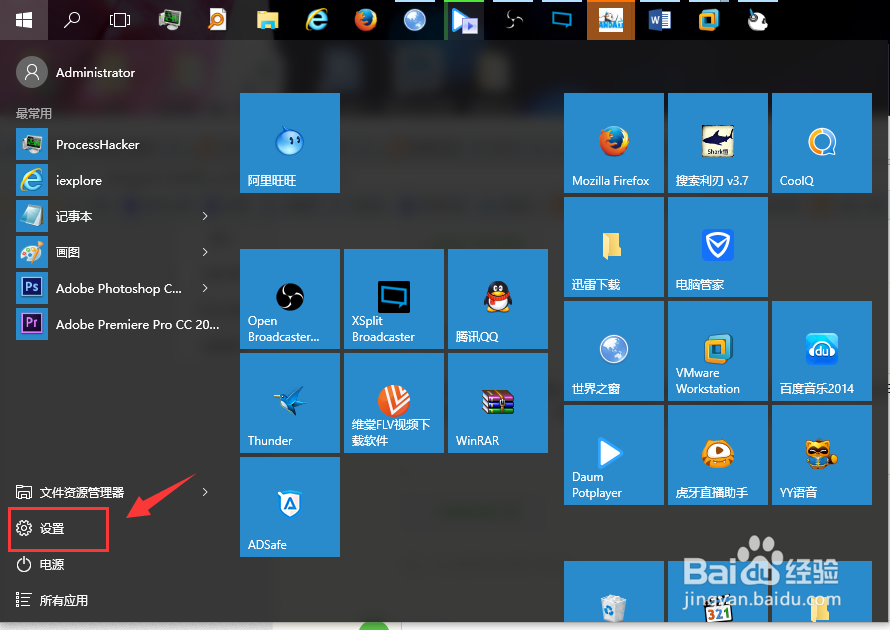This screenshot has height=630, width=890.
Task: Open the XSplit icon on the taskbar
Action: click(562, 20)
